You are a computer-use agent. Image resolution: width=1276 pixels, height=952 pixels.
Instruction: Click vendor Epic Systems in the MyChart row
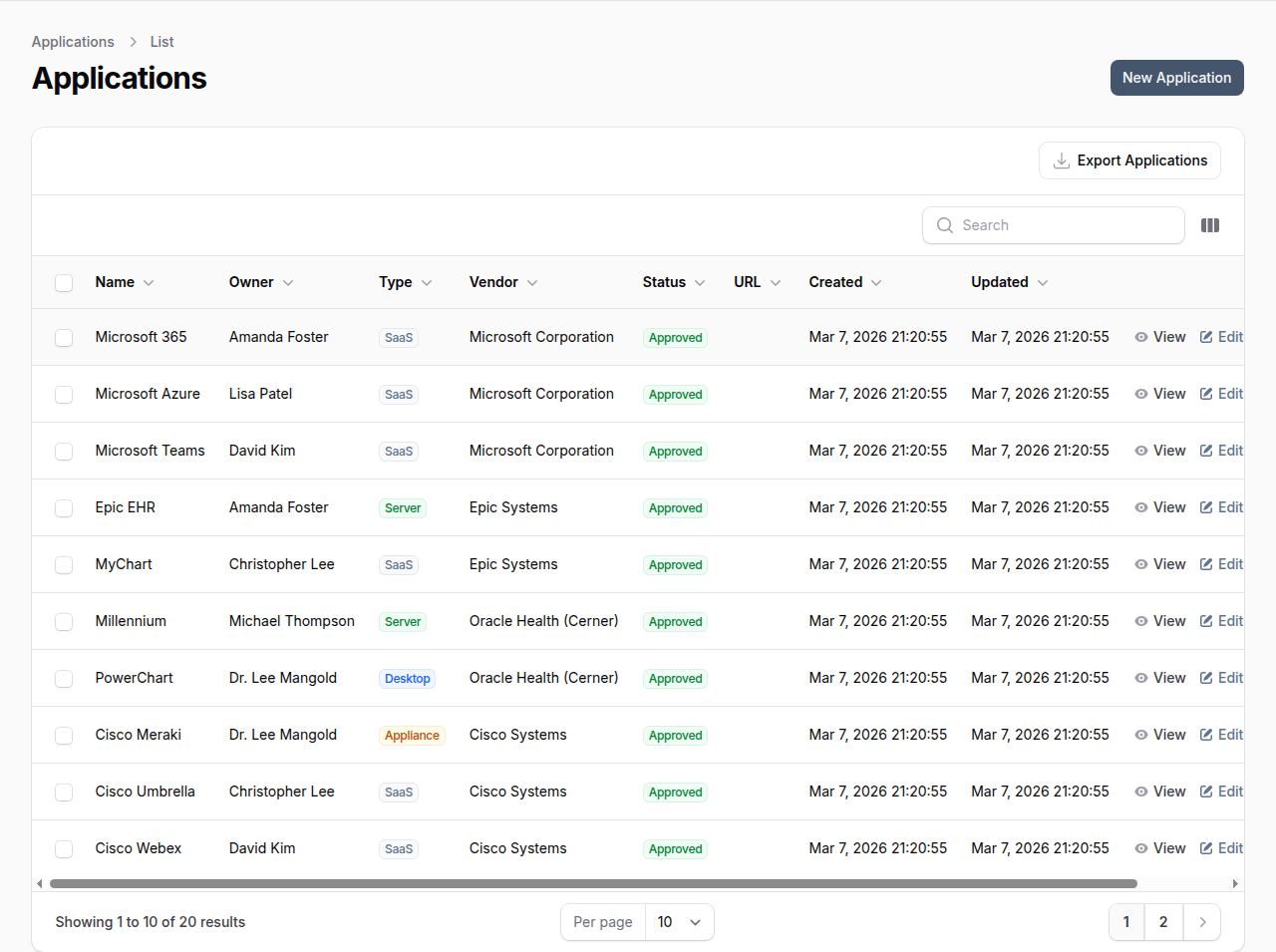coord(513,564)
